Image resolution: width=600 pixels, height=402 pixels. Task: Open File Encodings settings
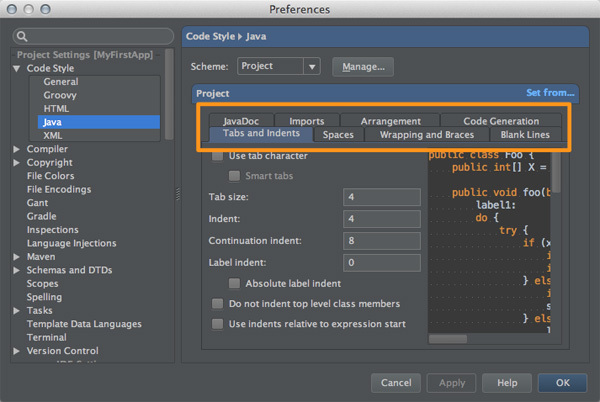click(x=59, y=189)
